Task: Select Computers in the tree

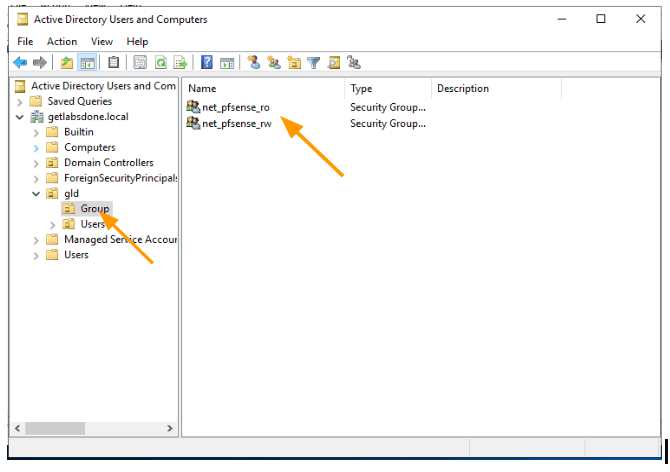Action: (x=90, y=147)
